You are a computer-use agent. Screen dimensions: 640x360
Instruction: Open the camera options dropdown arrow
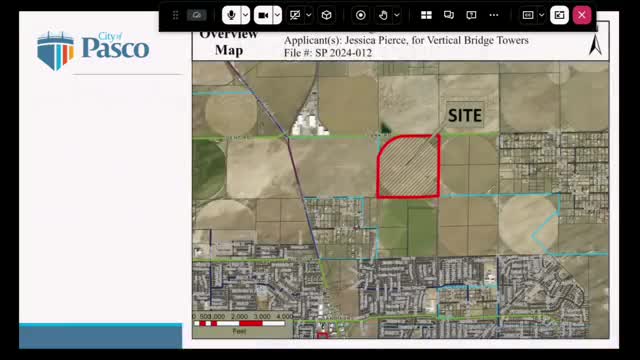click(x=277, y=15)
